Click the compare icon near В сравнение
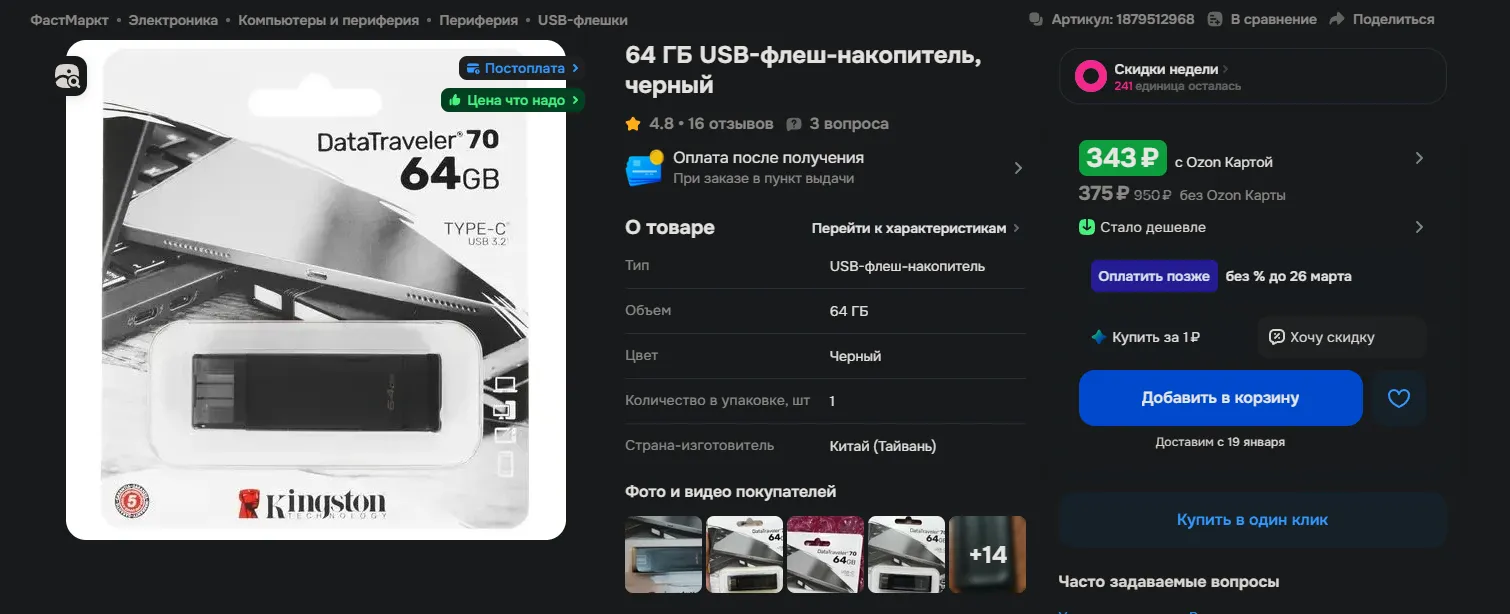1510x614 pixels. (x=1215, y=19)
